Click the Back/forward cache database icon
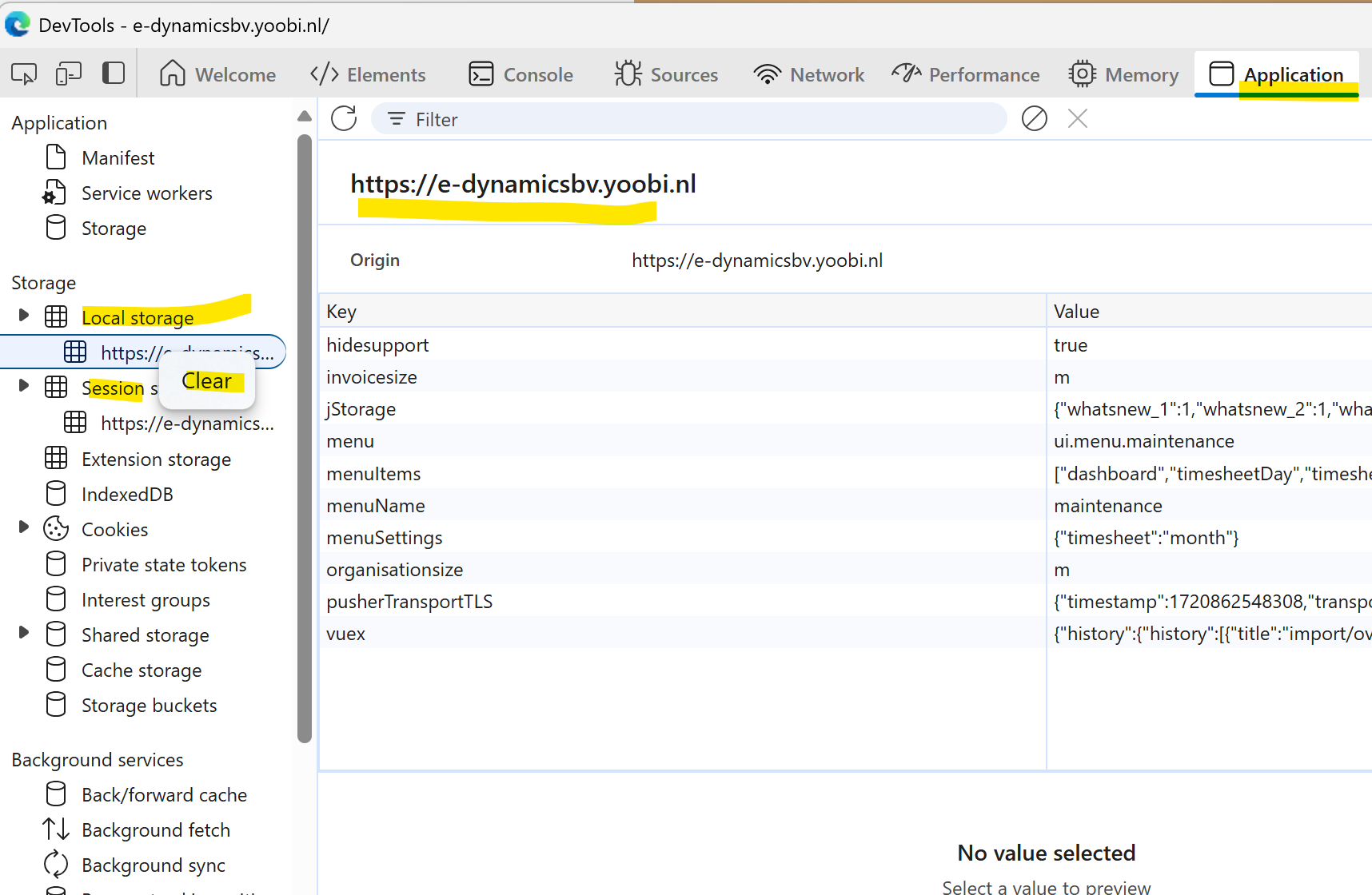Screen dimensions: 1372x895 coord(56,794)
